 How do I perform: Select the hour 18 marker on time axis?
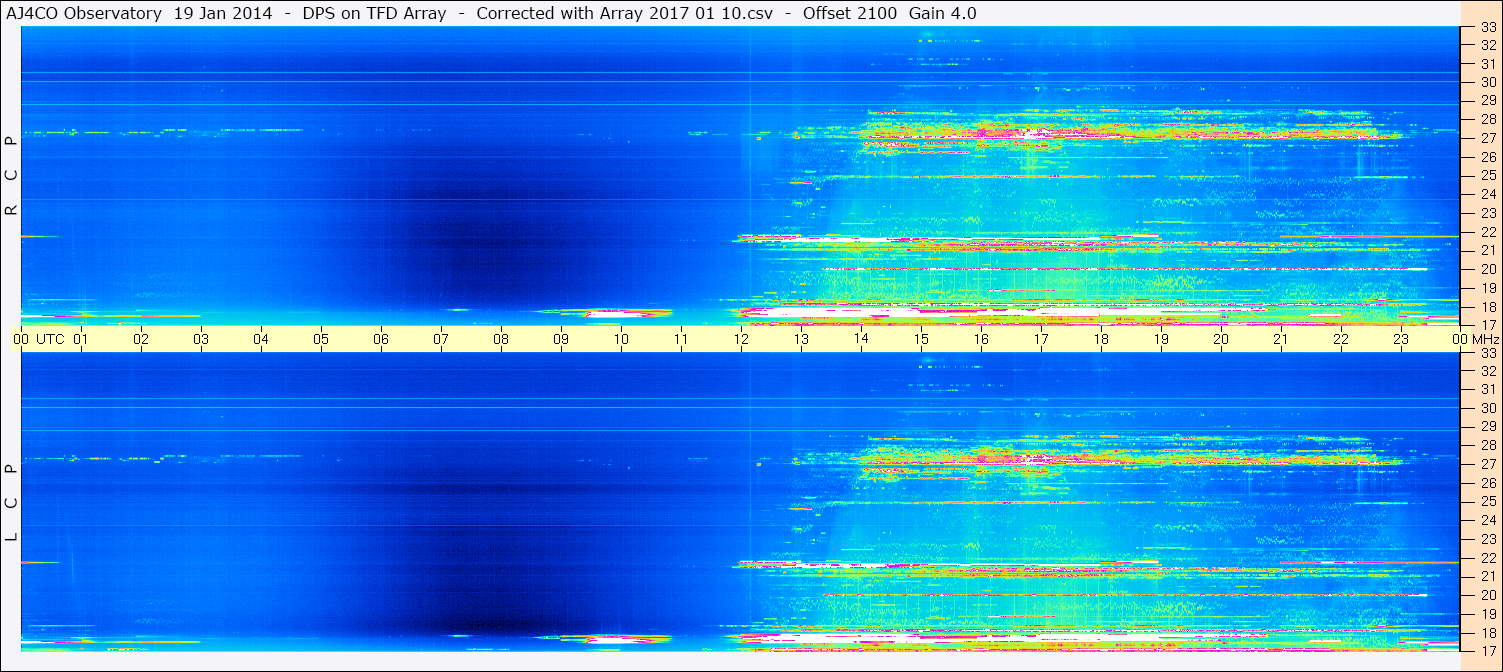click(1101, 339)
